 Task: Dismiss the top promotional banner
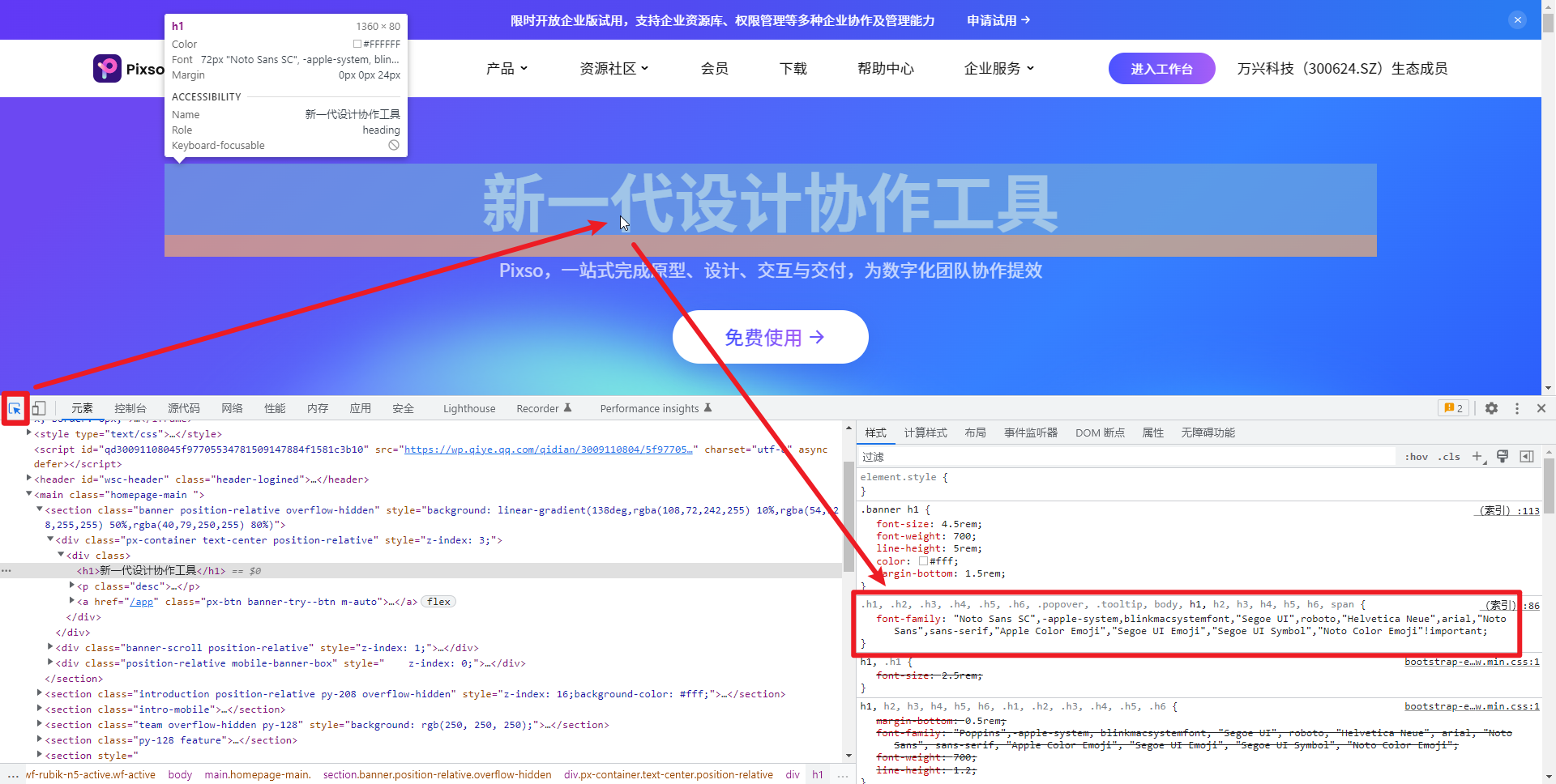[1518, 20]
